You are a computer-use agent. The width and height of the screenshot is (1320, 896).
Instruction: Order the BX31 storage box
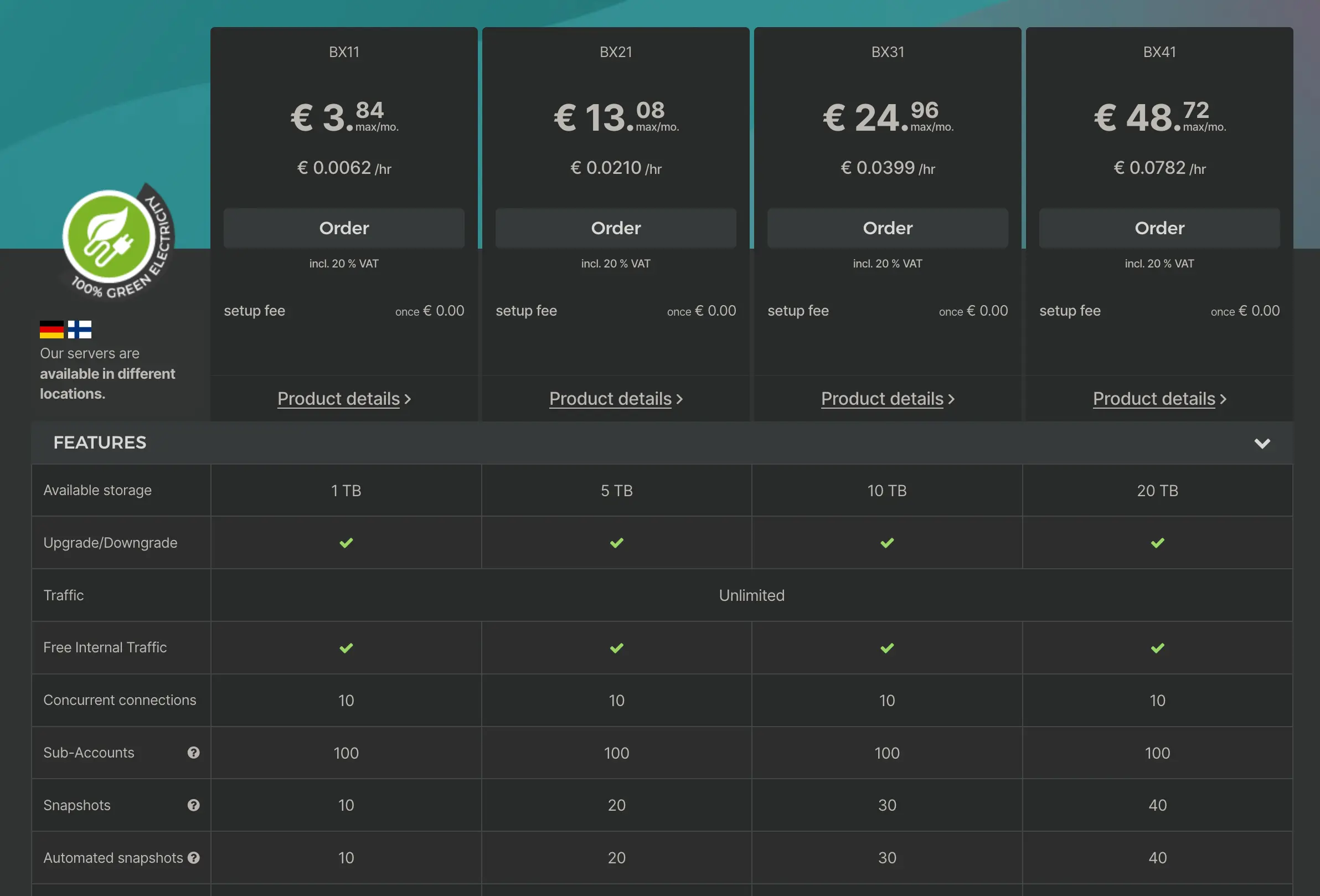coord(887,228)
